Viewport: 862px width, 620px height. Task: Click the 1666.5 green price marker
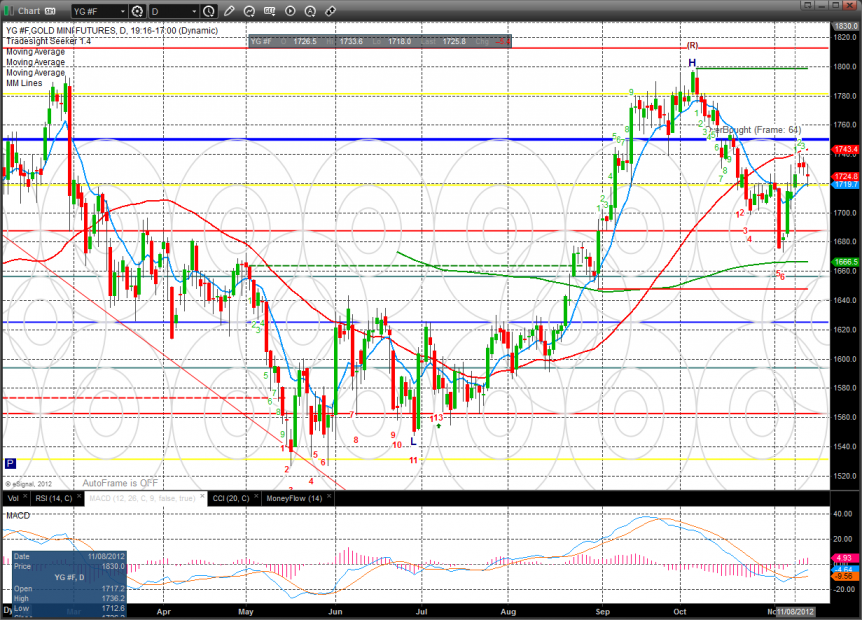click(x=846, y=262)
